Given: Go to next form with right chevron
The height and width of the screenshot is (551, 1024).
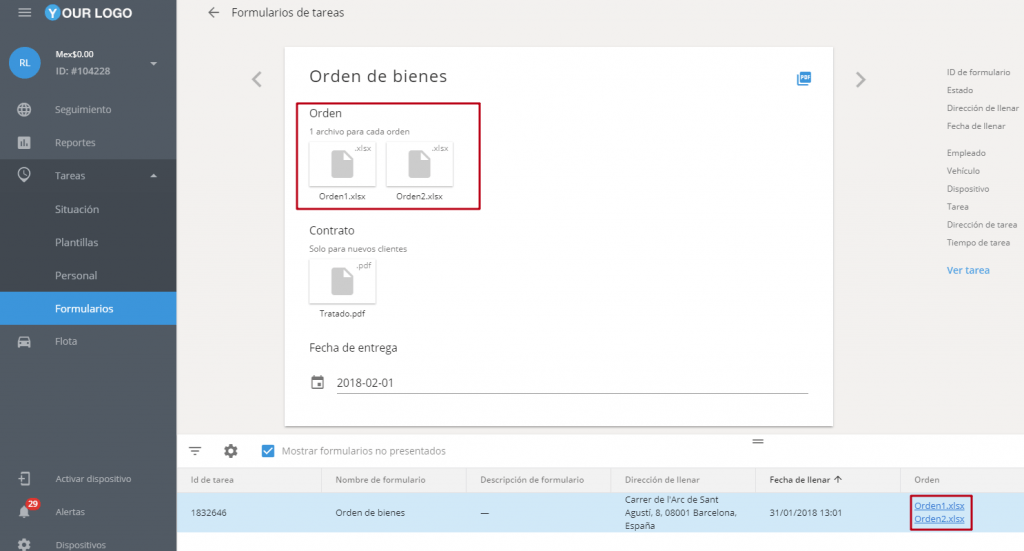Looking at the screenshot, I should pos(860,79).
